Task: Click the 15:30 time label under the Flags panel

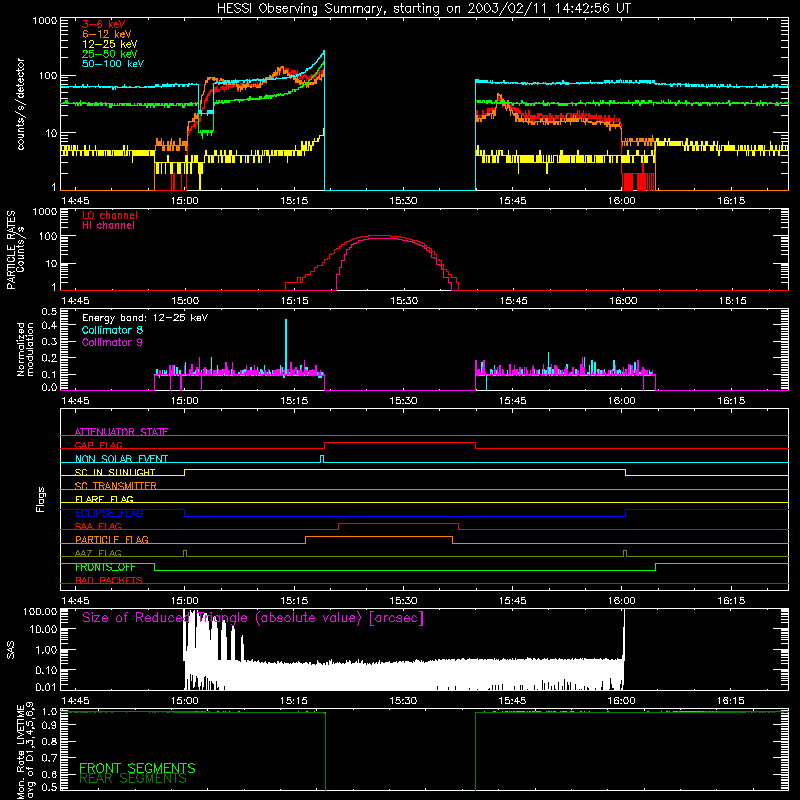Action: [x=403, y=600]
